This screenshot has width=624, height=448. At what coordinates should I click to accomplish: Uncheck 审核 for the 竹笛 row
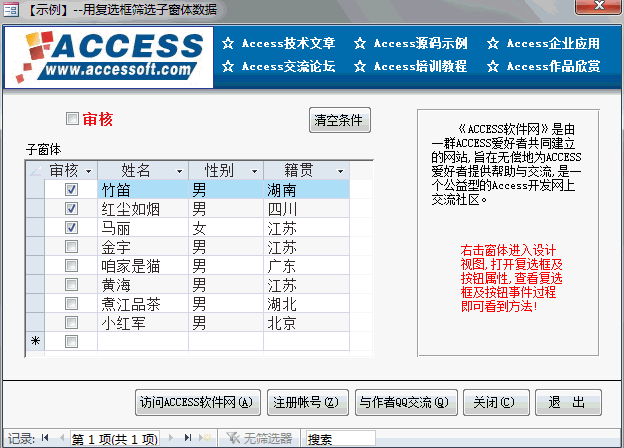[x=71, y=189]
